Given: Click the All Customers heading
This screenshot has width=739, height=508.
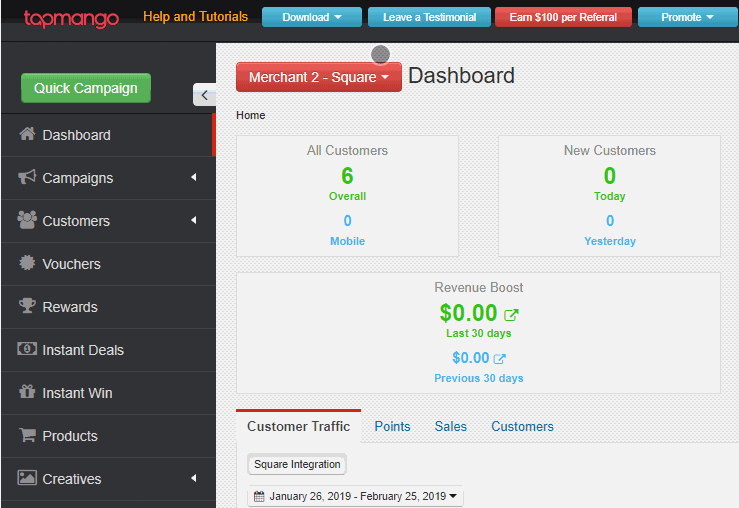Looking at the screenshot, I should pyautogui.click(x=347, y=150).
